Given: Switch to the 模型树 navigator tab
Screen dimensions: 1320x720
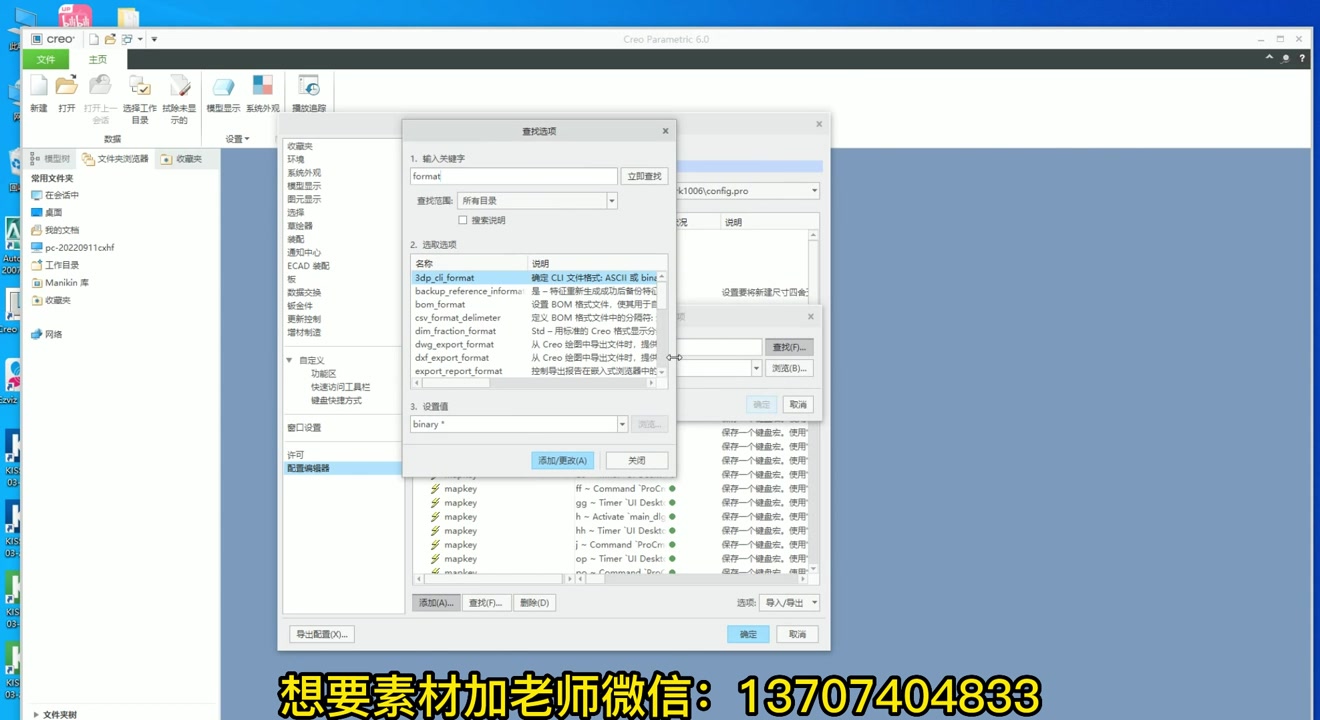Looking at the screenshot, I should [50, 159].
